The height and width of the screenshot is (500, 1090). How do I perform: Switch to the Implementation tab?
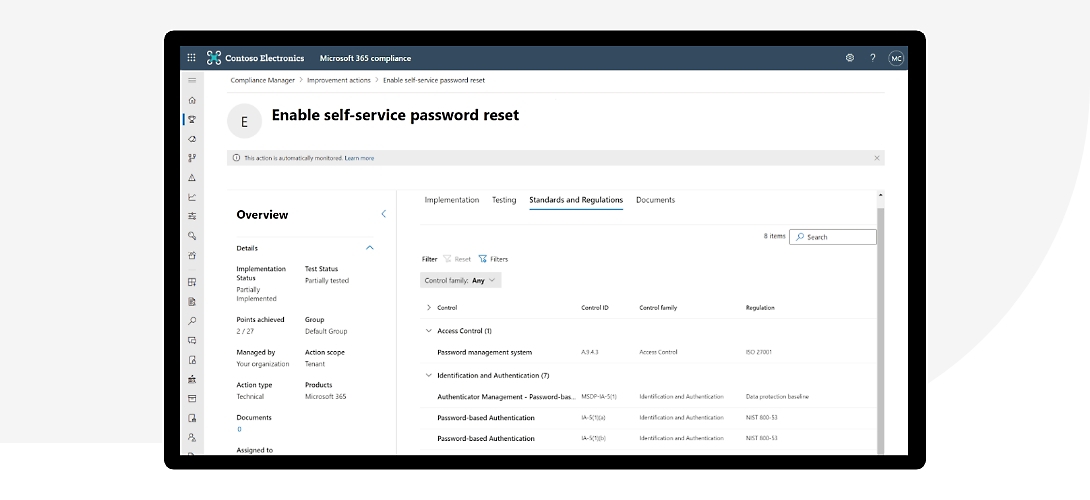pyautogui.click(x=451, y=200)
